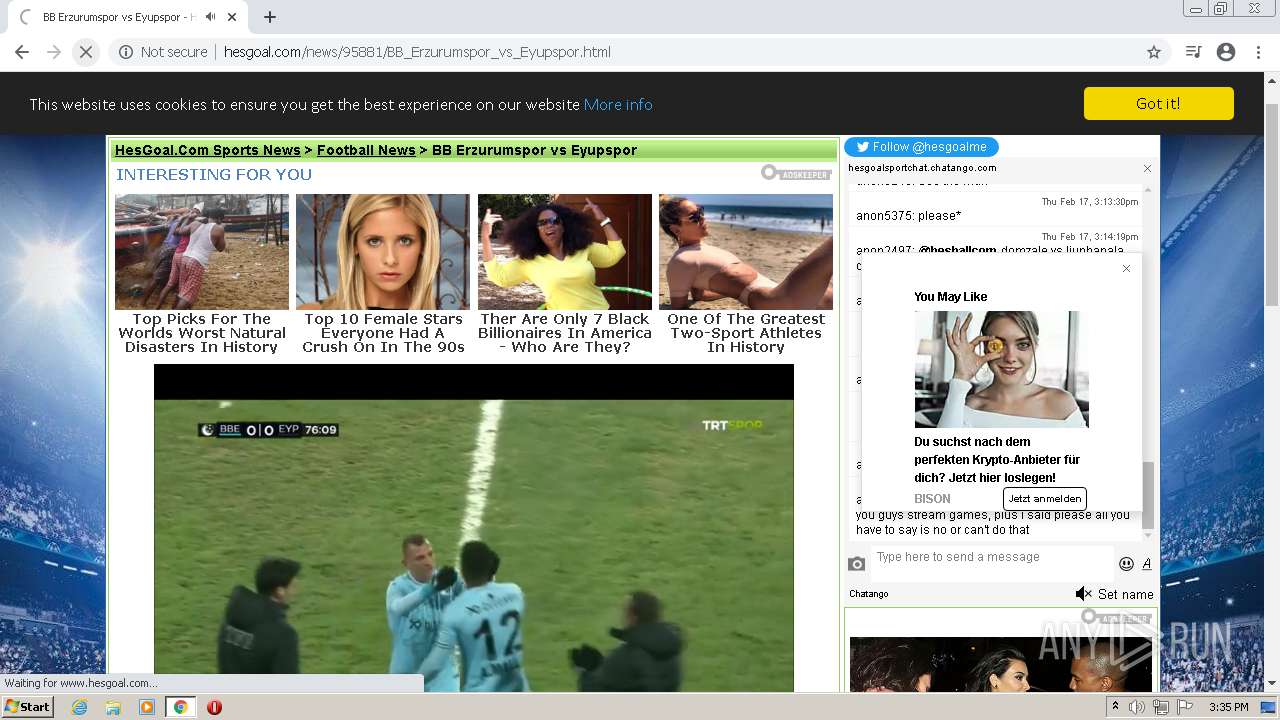1280x720 pixels.
Task: Open system volume tray icon
Action: click(1137, 707)
